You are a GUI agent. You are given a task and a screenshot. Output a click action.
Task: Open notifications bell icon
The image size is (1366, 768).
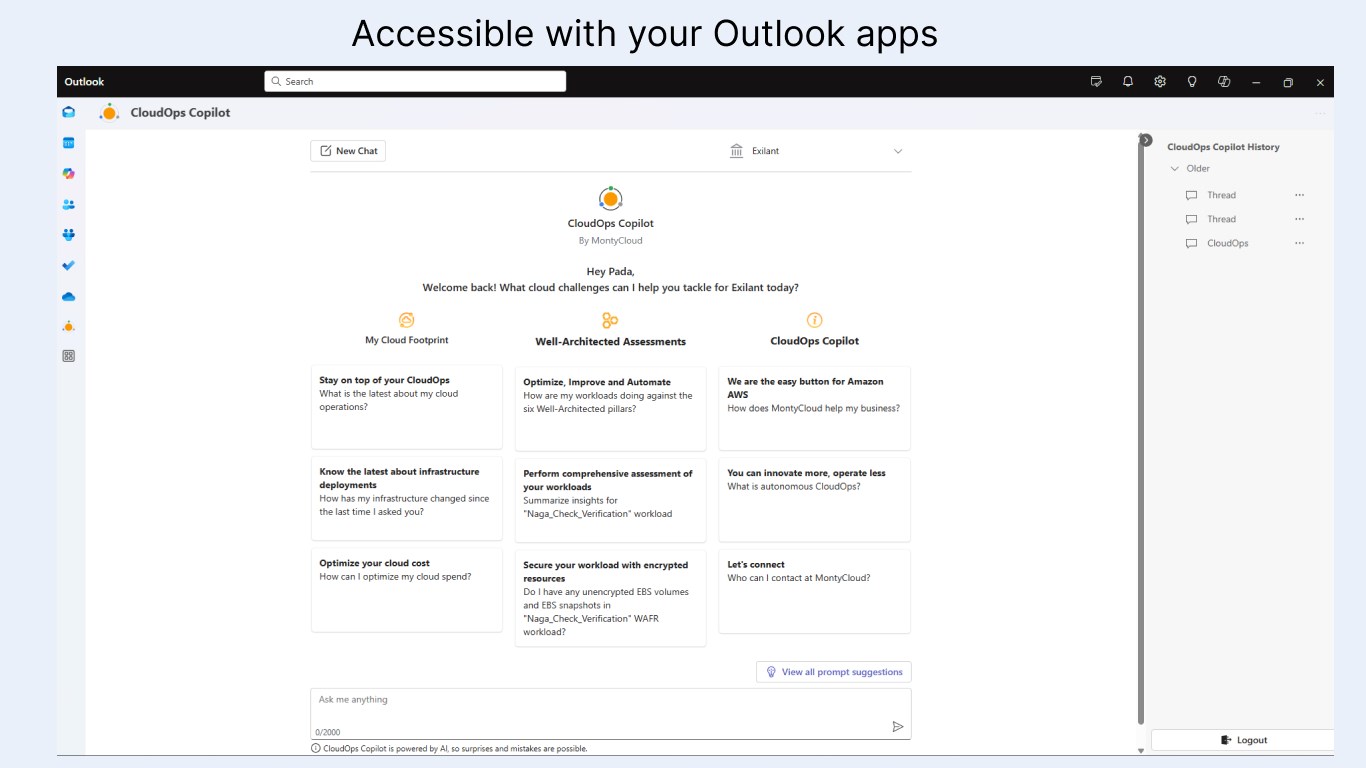coord(1128,82)
